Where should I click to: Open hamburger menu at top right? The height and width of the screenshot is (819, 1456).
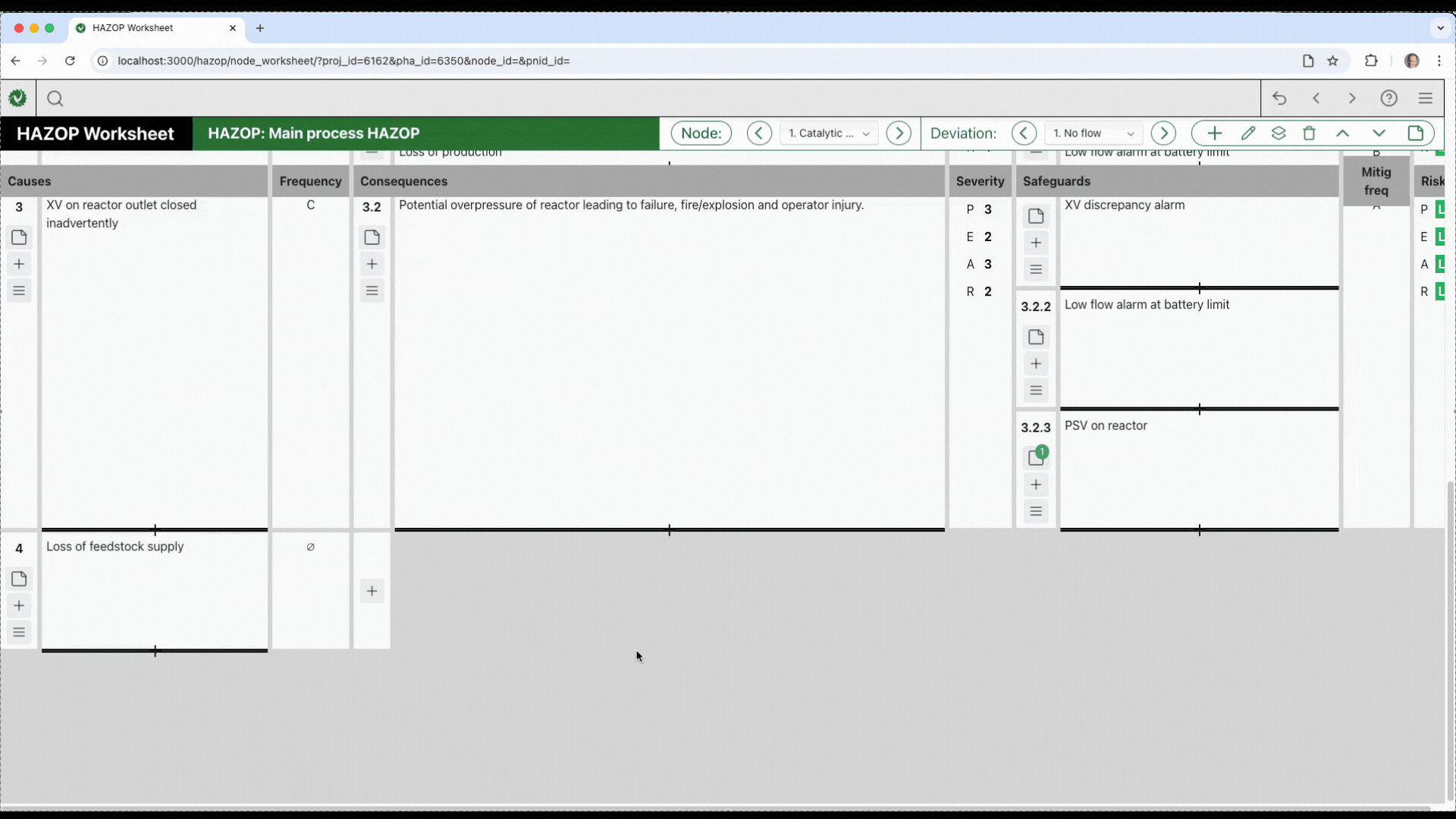(1425, 99)
